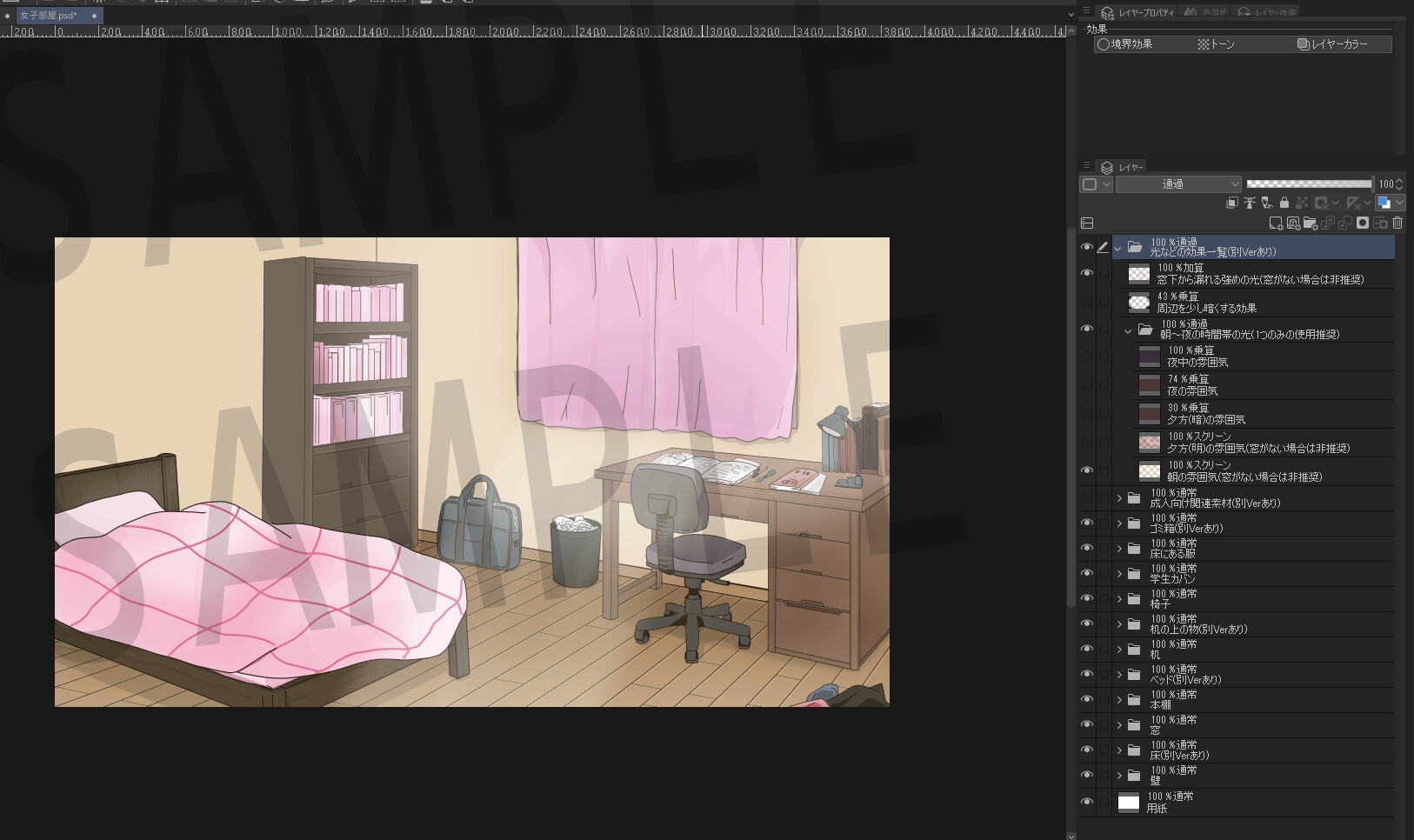
Task: Click the layer opacity slider
Action: pos(1309,184)
